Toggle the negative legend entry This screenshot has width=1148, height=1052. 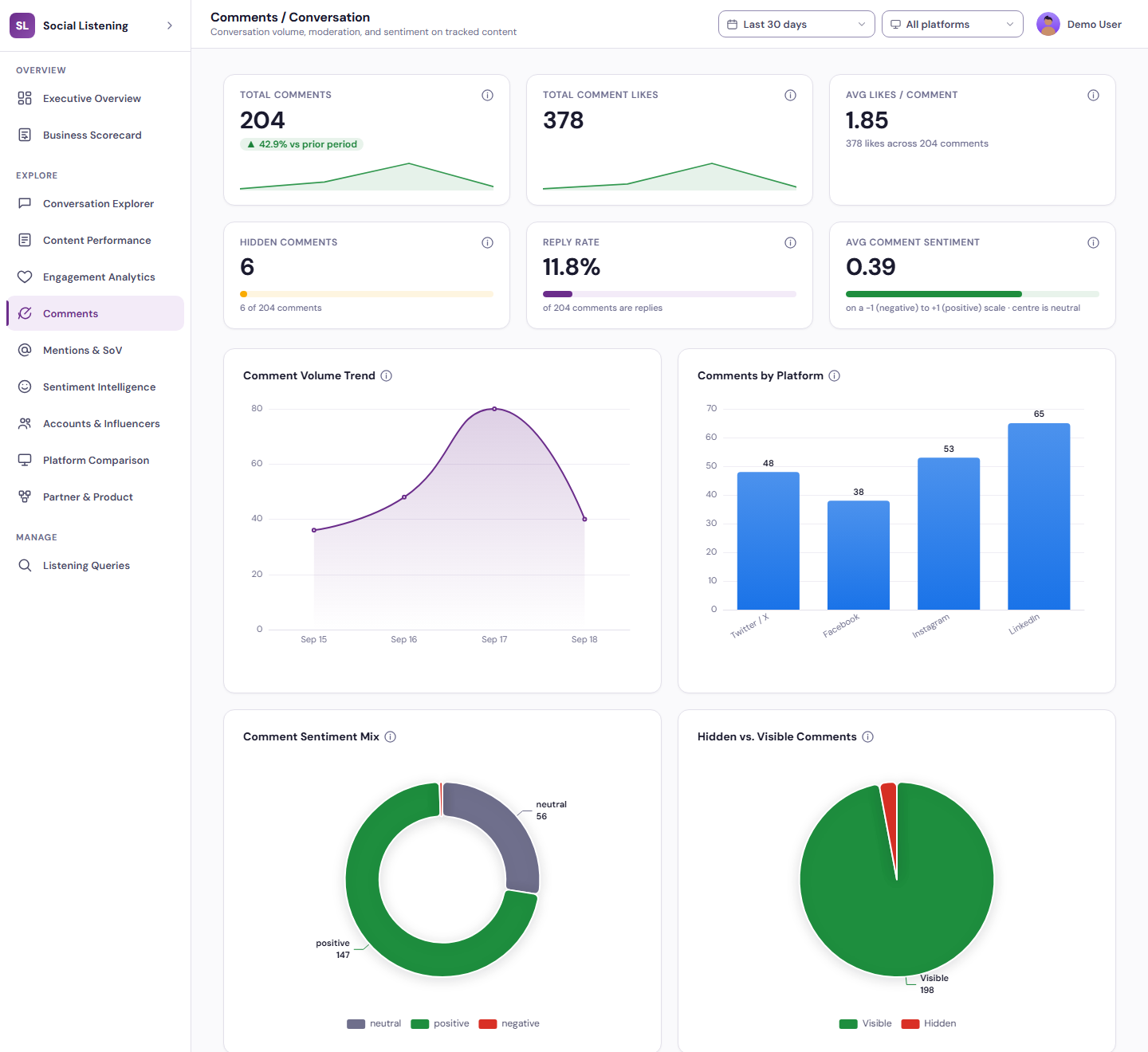click(x=509, y=1023)
